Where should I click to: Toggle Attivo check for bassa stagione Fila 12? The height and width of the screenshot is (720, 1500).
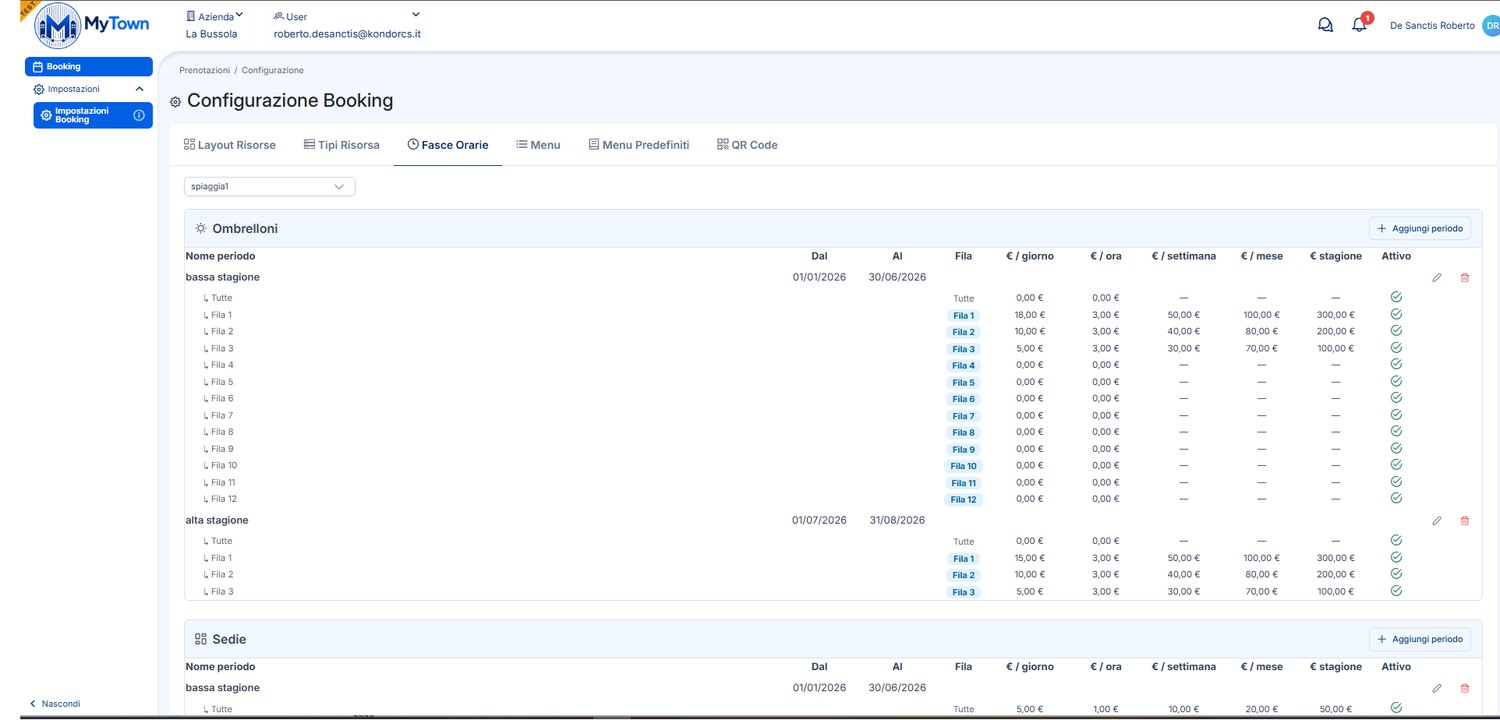pyautogui.click(x=1396, y=498)
